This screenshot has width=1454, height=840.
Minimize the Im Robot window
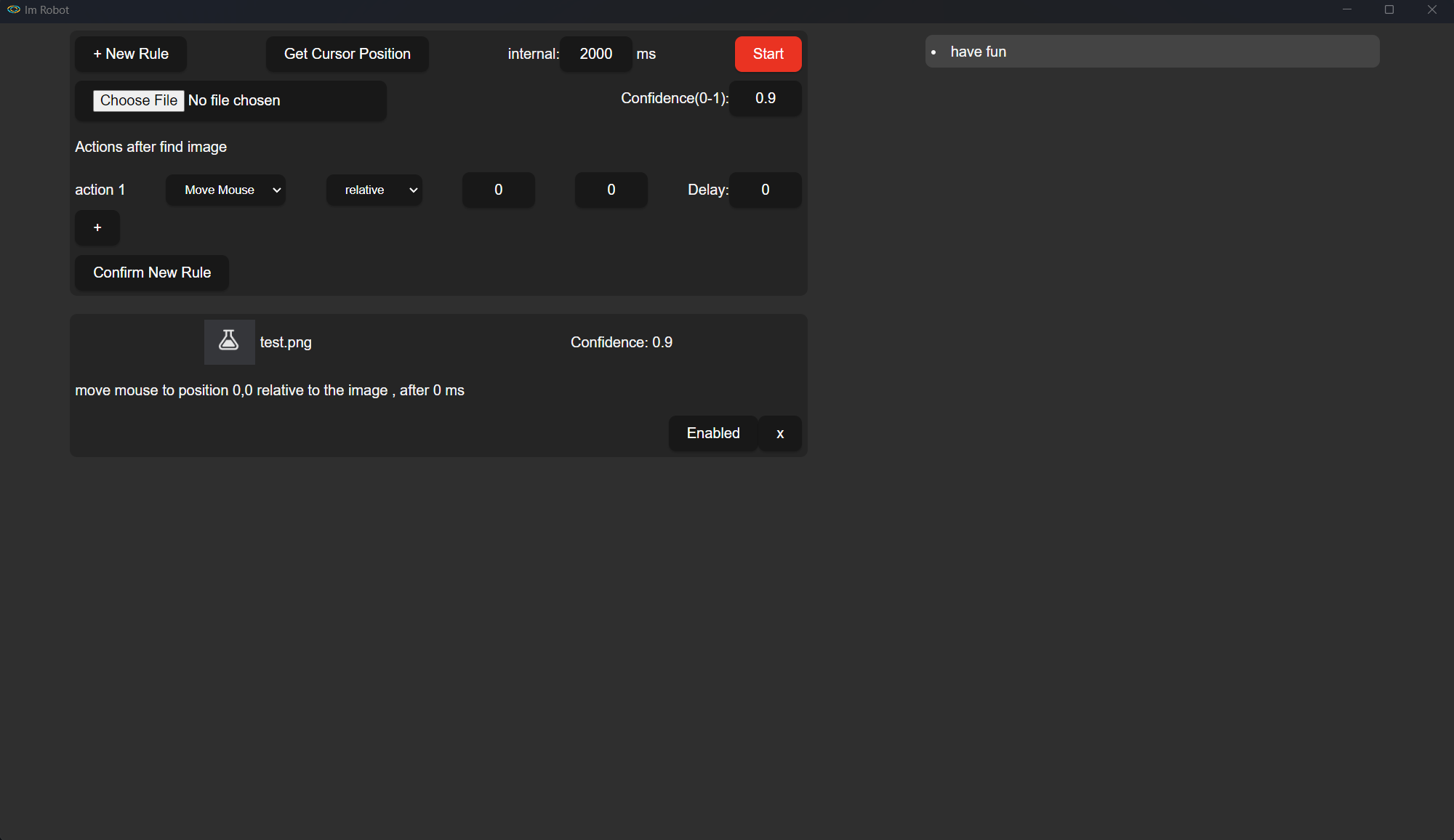tap(1346, 9)
